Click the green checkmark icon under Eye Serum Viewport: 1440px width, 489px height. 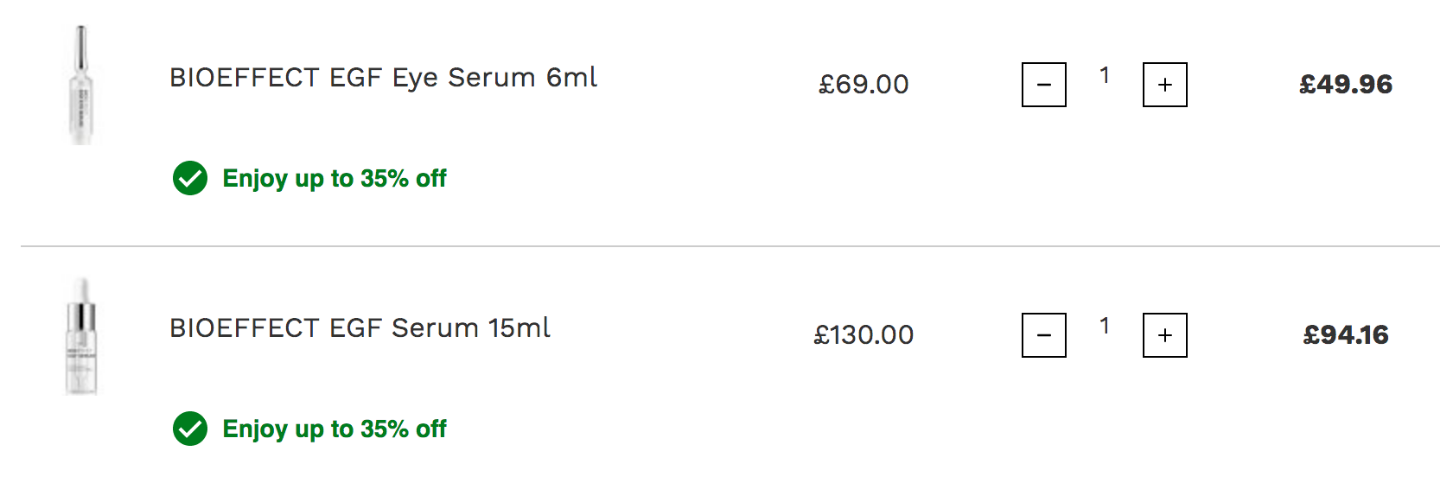coord(189,179)
